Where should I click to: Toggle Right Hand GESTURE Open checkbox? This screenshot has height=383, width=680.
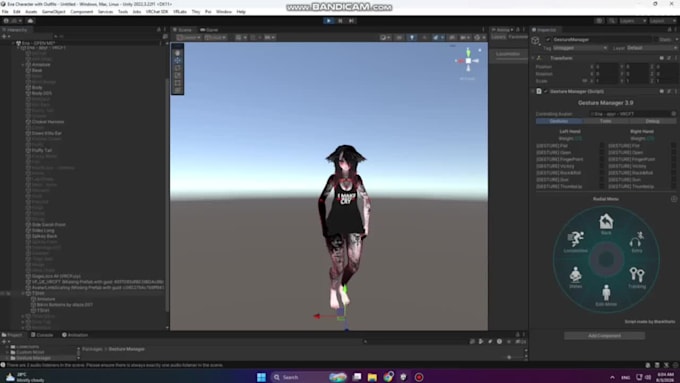tap(673, 153)
